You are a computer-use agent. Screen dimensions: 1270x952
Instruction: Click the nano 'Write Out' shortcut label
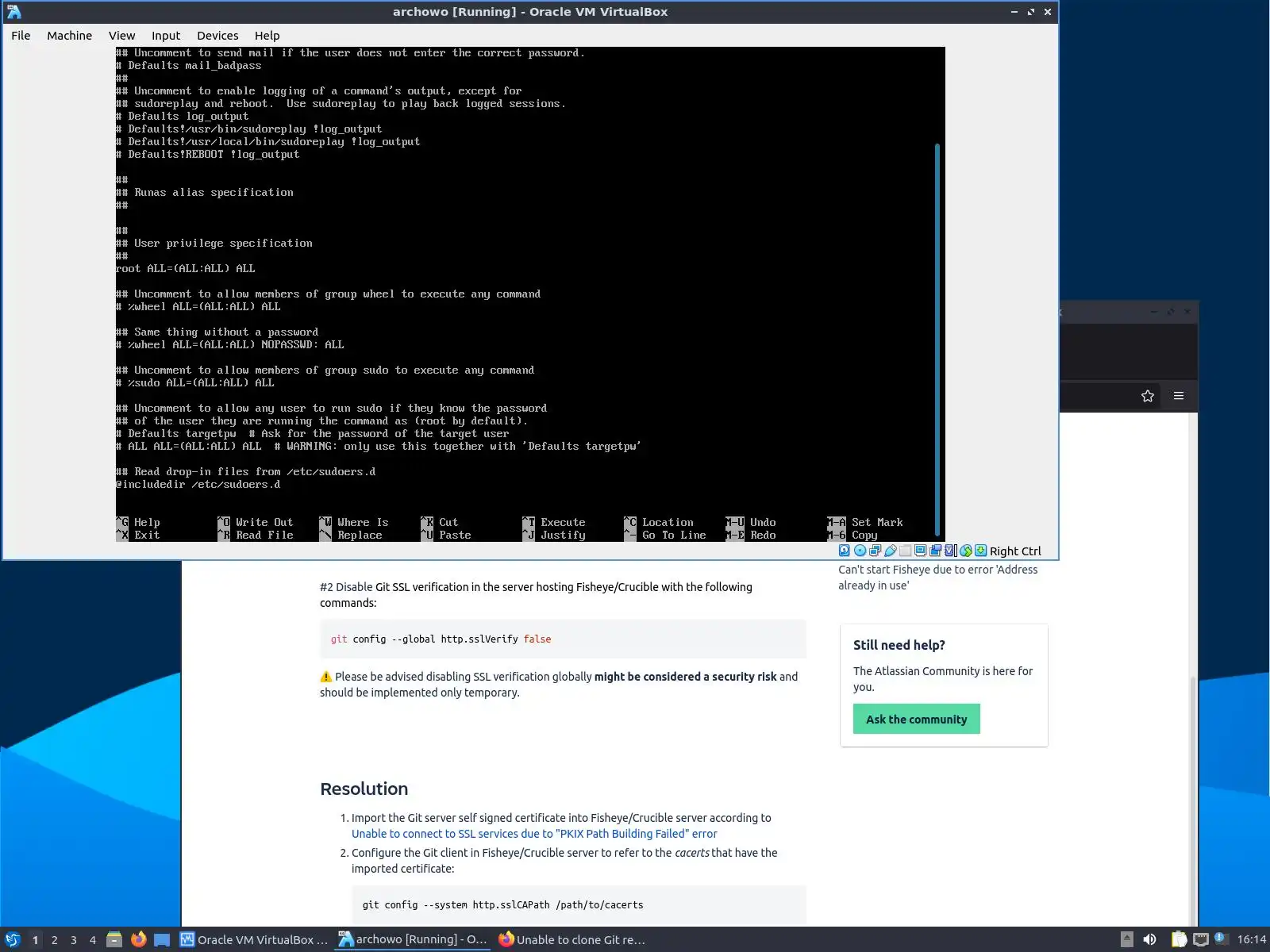tap(264, 523)
